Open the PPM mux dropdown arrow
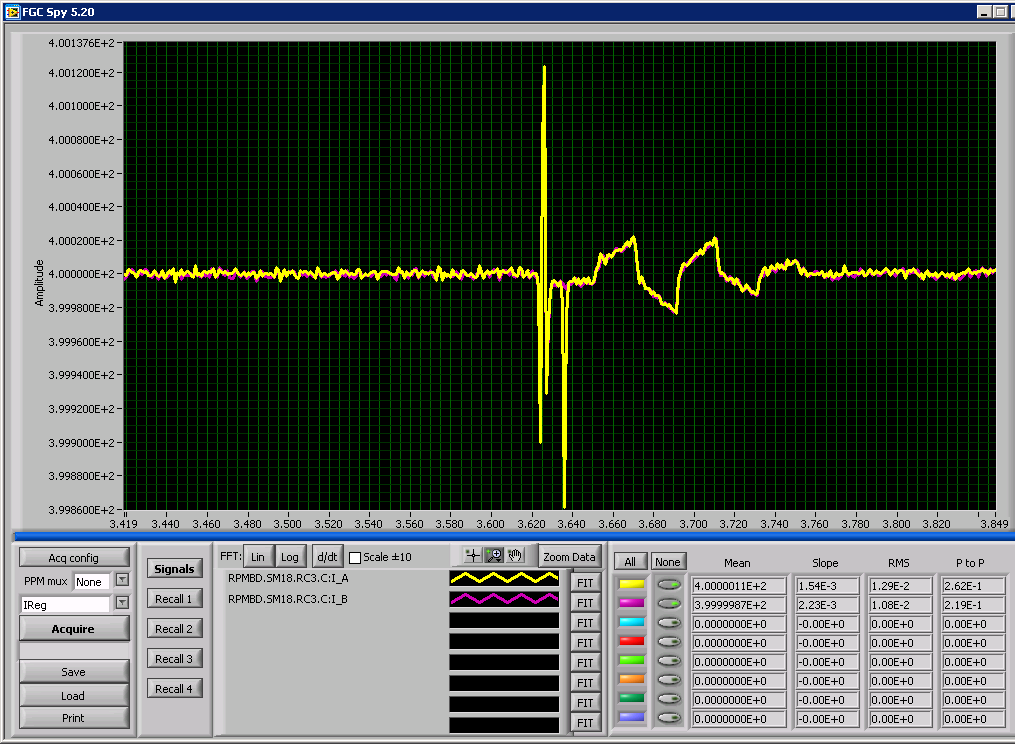The width and height of the screenshot is (1015, 744). tap(122, 580)
